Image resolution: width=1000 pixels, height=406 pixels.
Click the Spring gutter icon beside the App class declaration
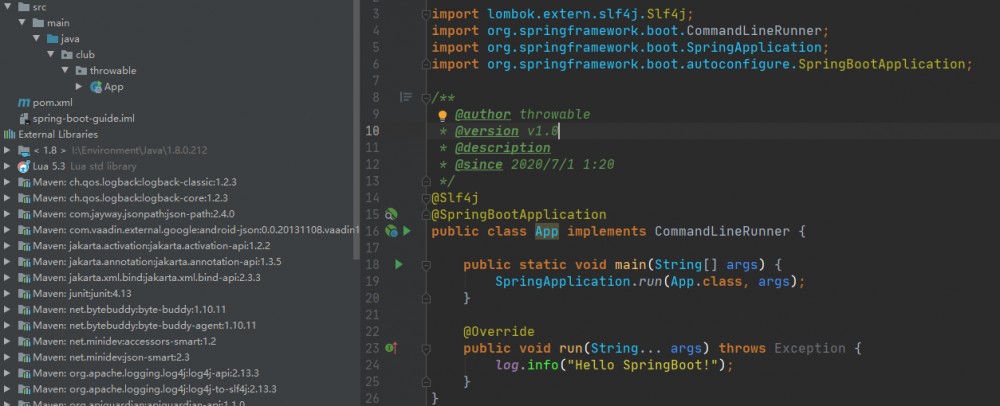click(392, 231)
